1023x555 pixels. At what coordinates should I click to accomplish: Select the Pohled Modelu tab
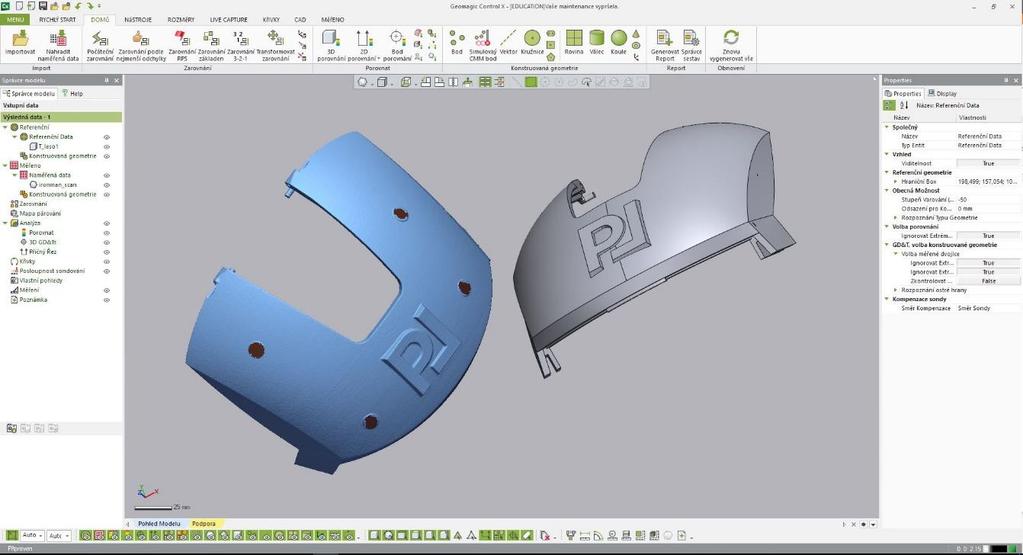[x=159, y=524]
